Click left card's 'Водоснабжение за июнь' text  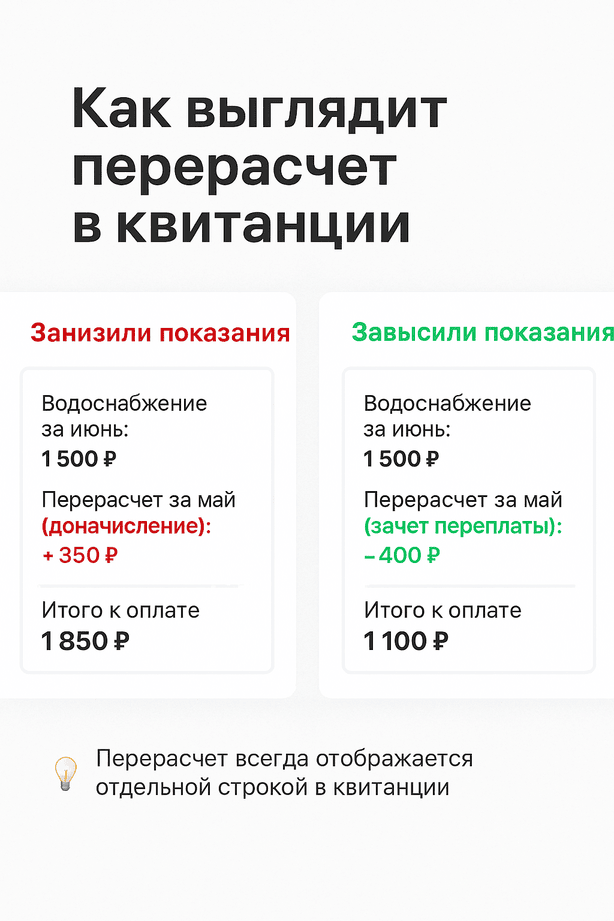[x=124, y=416]
